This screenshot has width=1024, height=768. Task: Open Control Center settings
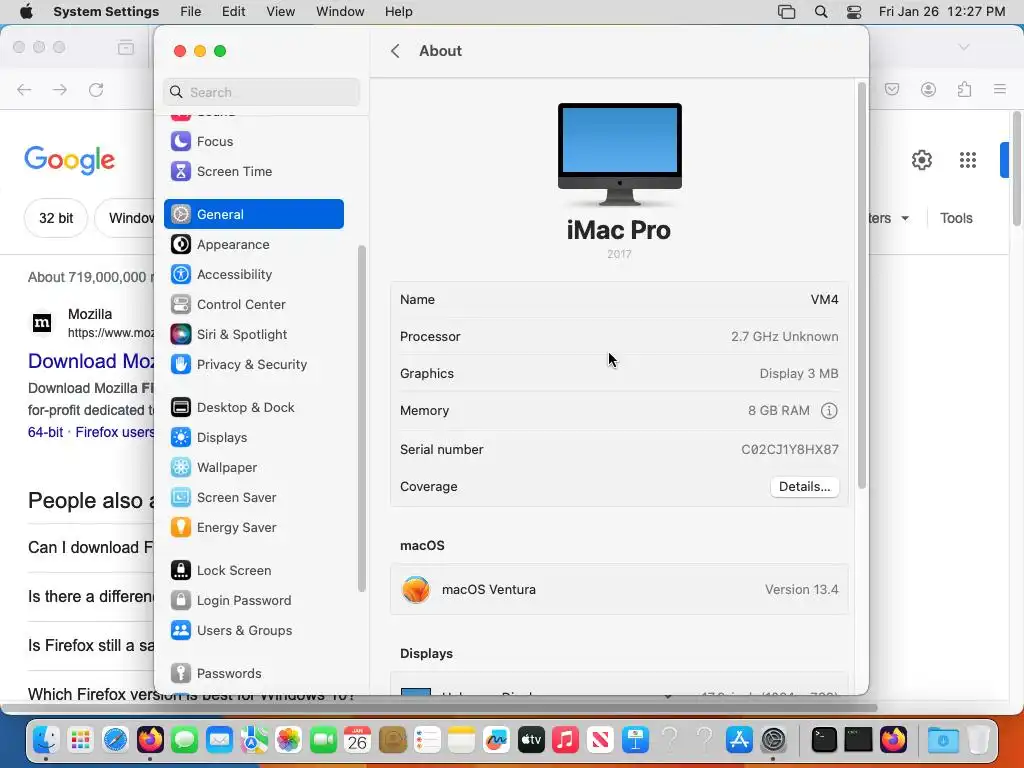(x=253, y=304)
